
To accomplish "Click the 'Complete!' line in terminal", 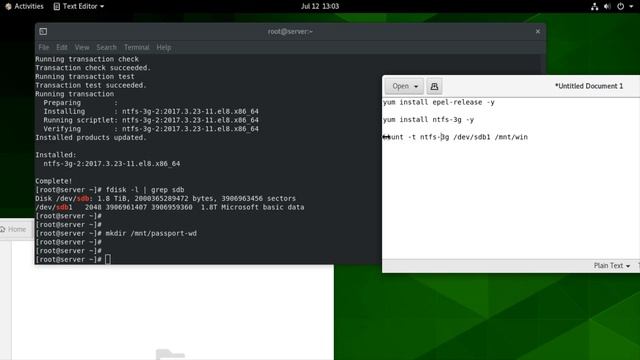I will pos(53,181).
